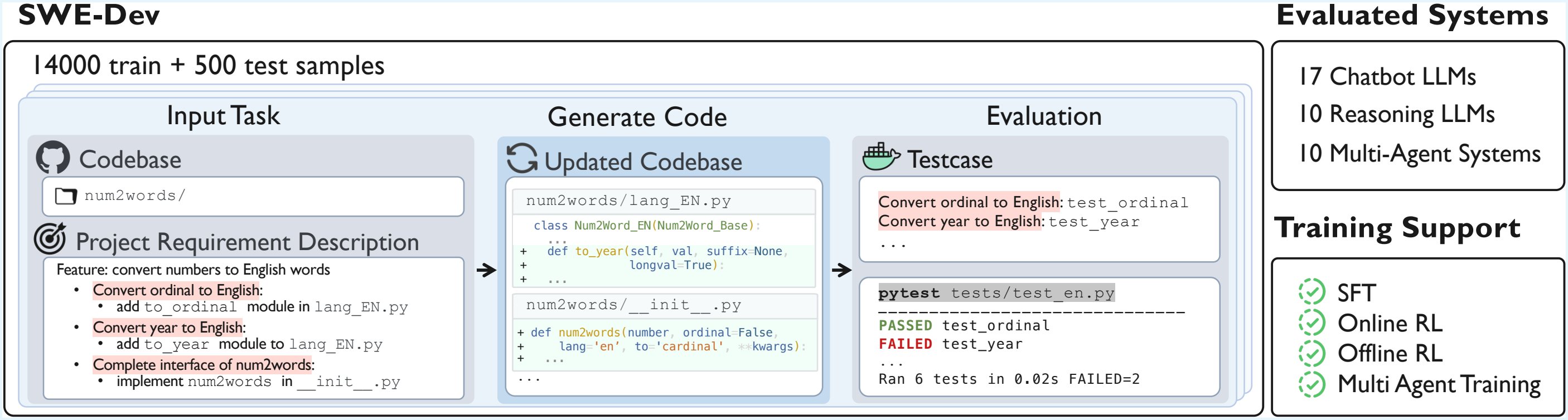Viewport: 1568px width, 420px height.
Task: Click the 'Testcase' label
Action: pyautogui.click(x=950, y=160)
